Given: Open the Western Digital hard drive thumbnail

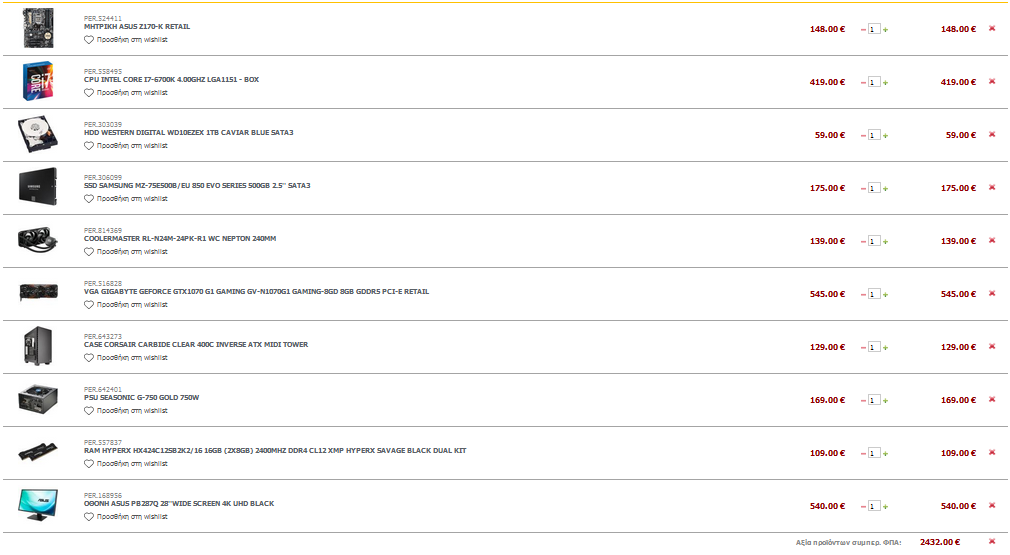Looking at the screenshot, I should (38, 134).
